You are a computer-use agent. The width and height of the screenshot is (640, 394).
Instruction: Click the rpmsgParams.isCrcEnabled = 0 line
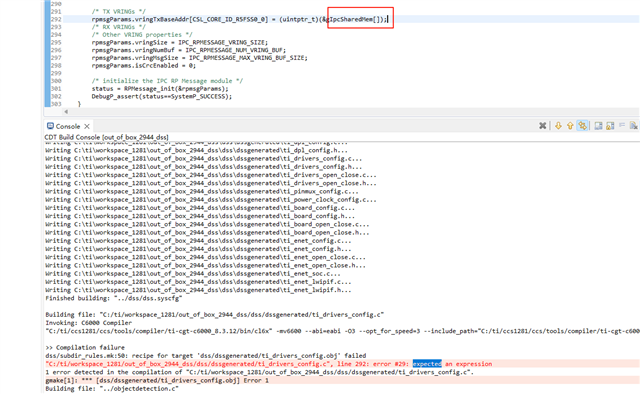coord(144,65)
